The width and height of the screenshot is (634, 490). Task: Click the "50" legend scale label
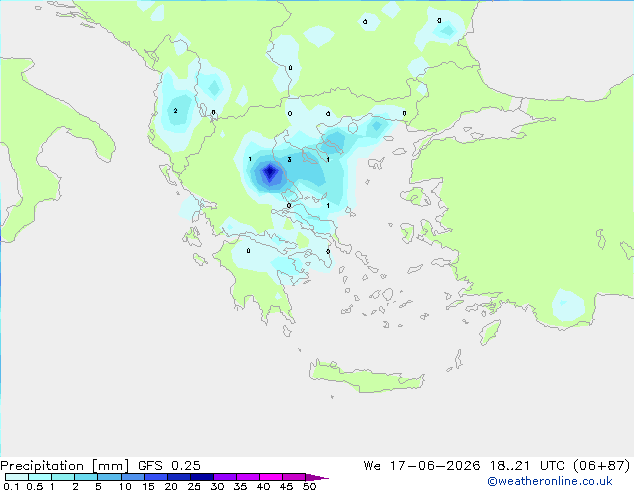[309, 486]
